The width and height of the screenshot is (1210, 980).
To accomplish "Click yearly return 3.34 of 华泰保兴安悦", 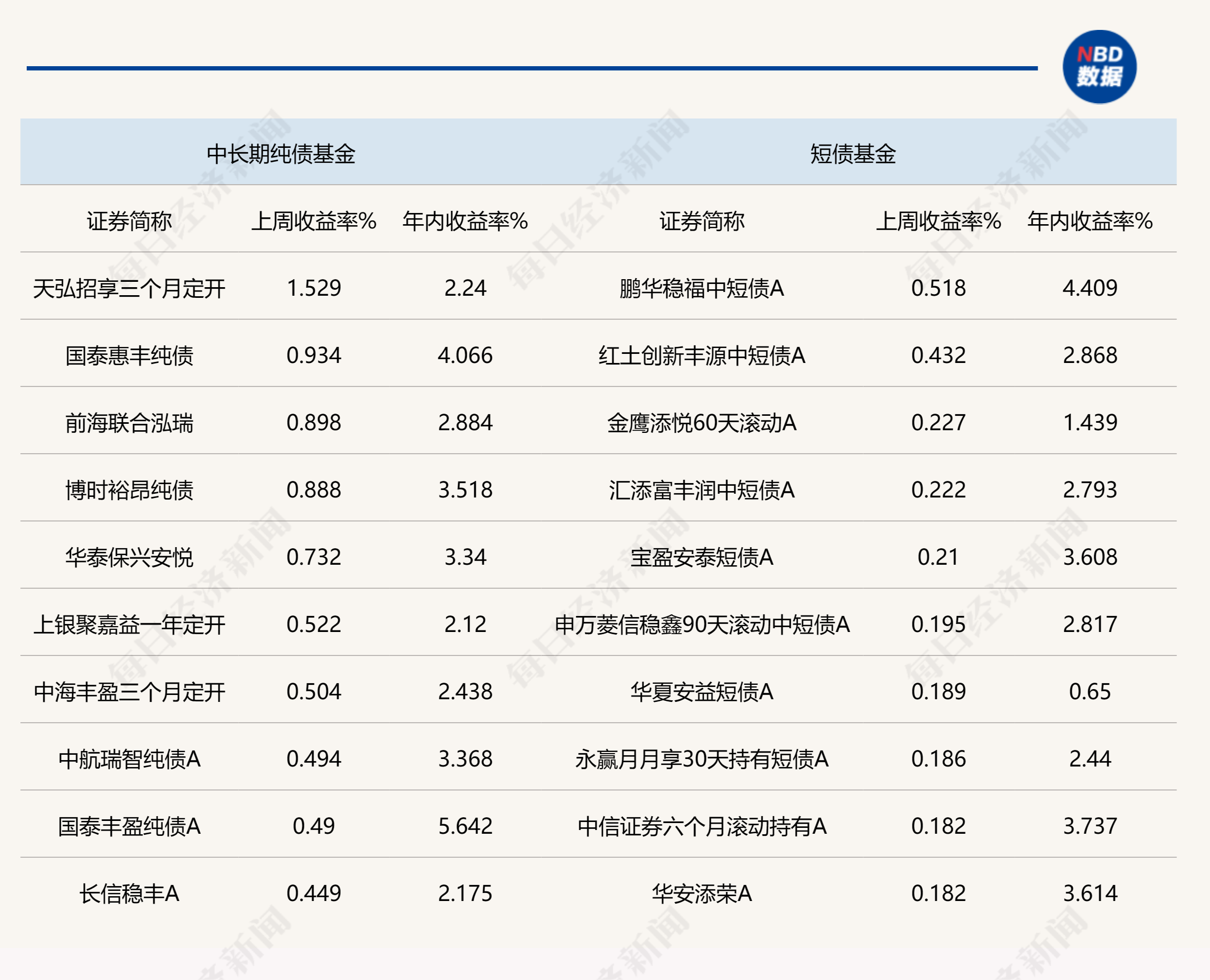I will tap(465, 557).
